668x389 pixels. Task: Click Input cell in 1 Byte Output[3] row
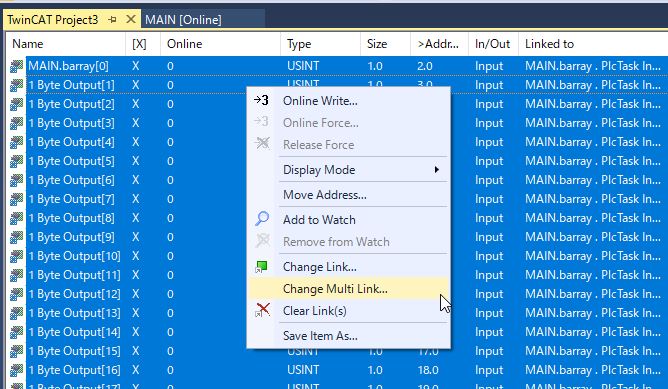click(489, 123)
